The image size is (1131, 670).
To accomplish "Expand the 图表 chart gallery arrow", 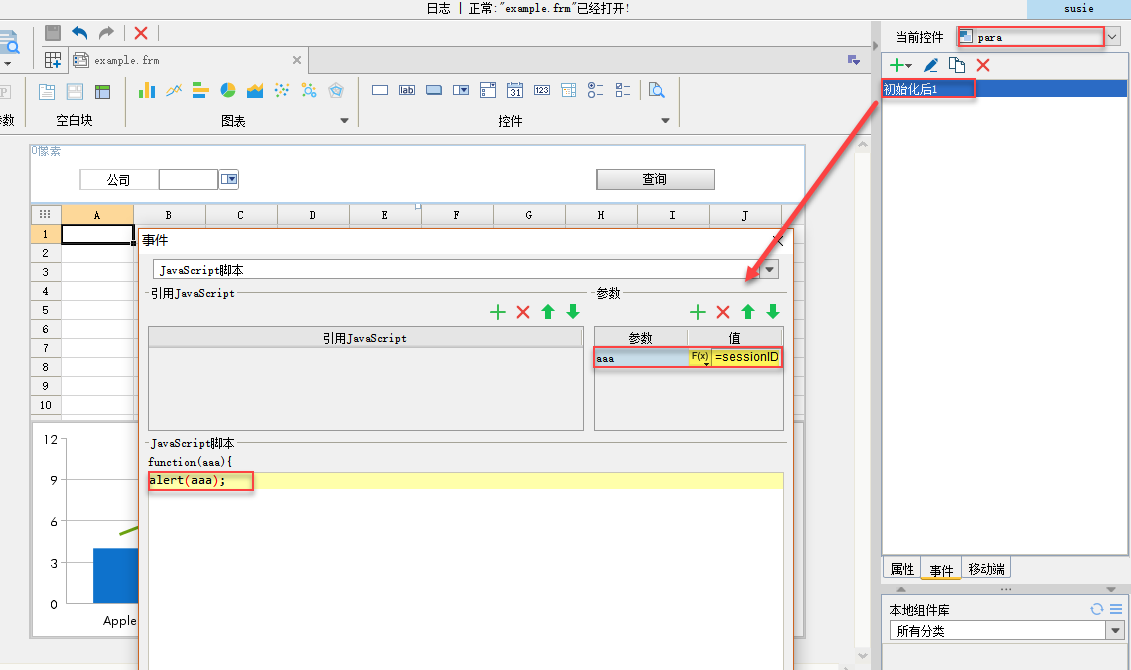I will (x=344, y=120).
